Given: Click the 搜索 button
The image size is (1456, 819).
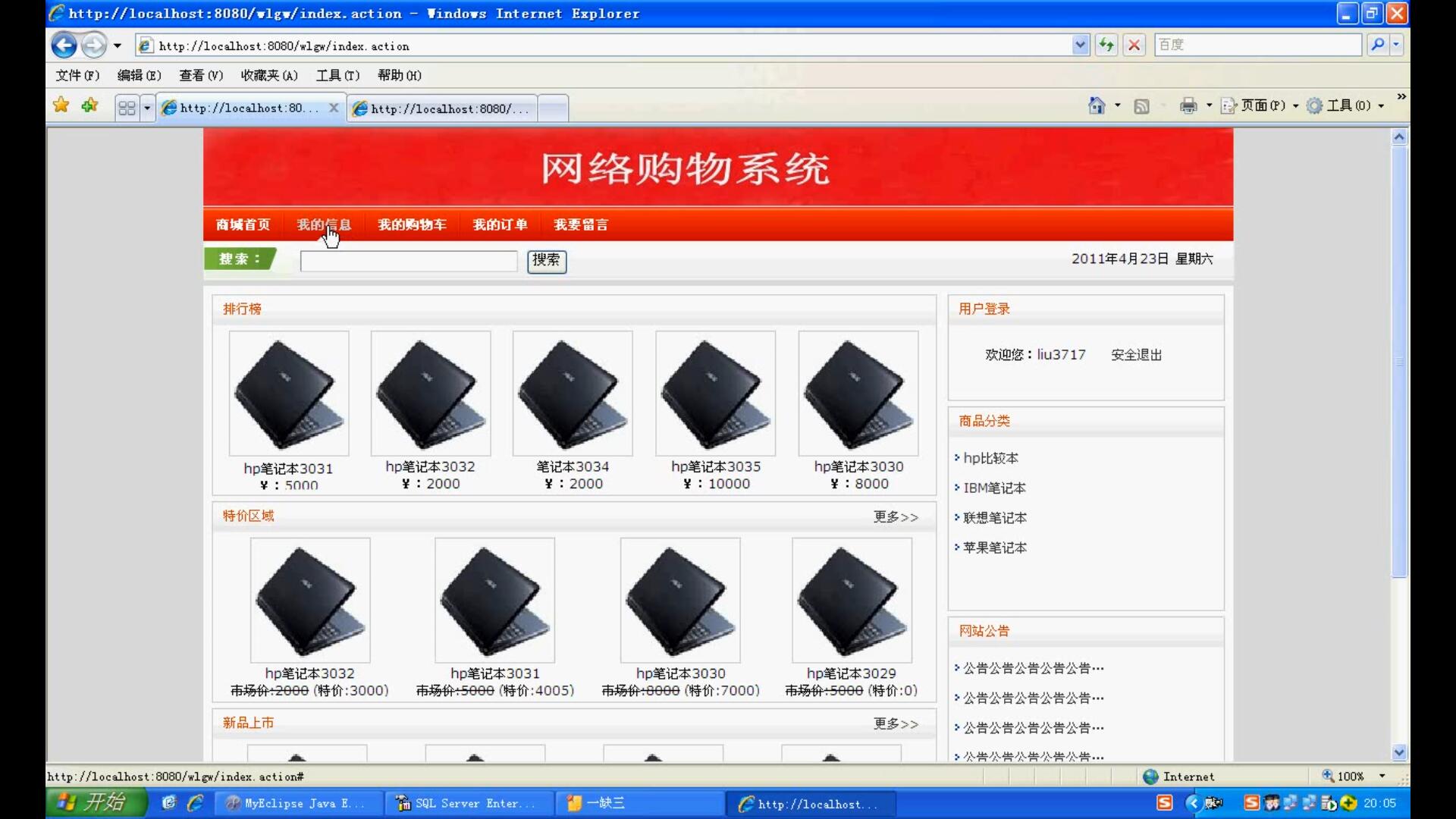Looking at the screenshot, I should click(547, 261).
